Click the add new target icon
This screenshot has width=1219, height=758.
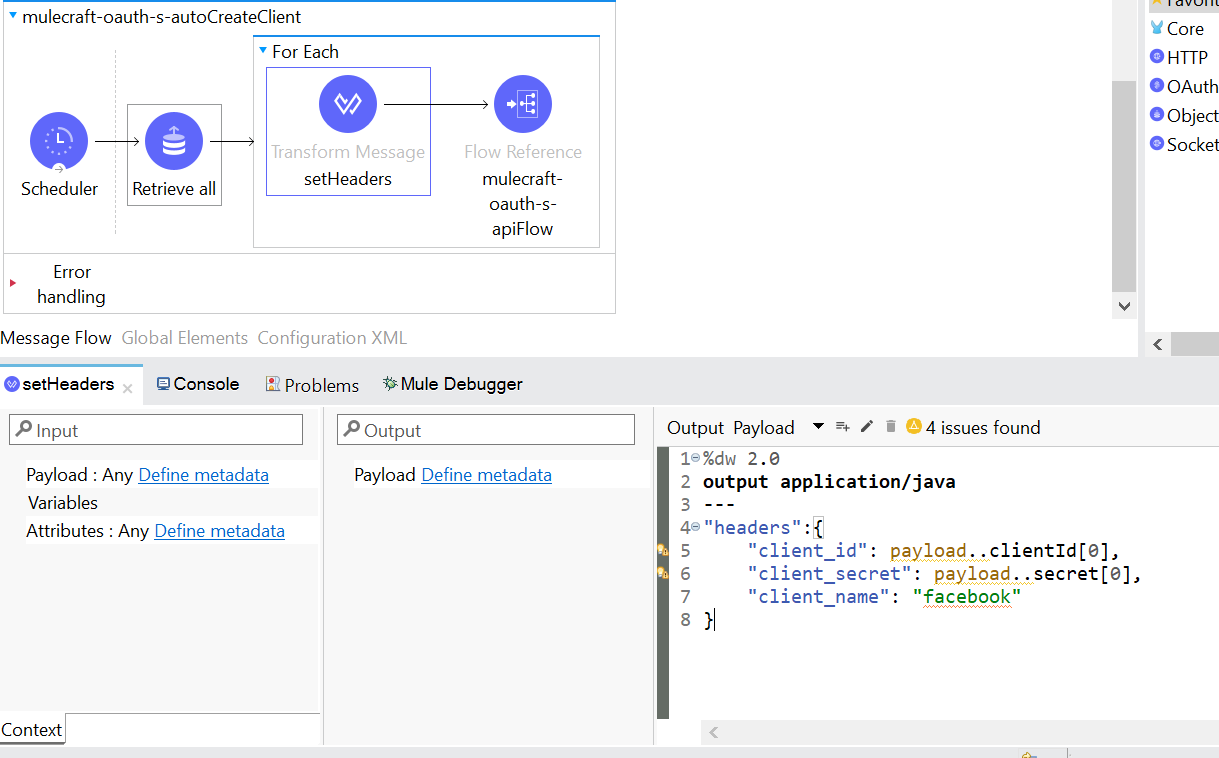tap(842, 427)
